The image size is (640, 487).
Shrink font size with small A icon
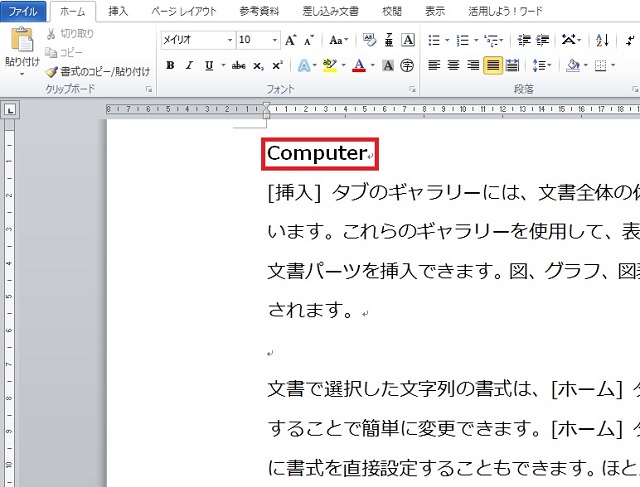tap(309, 40)
